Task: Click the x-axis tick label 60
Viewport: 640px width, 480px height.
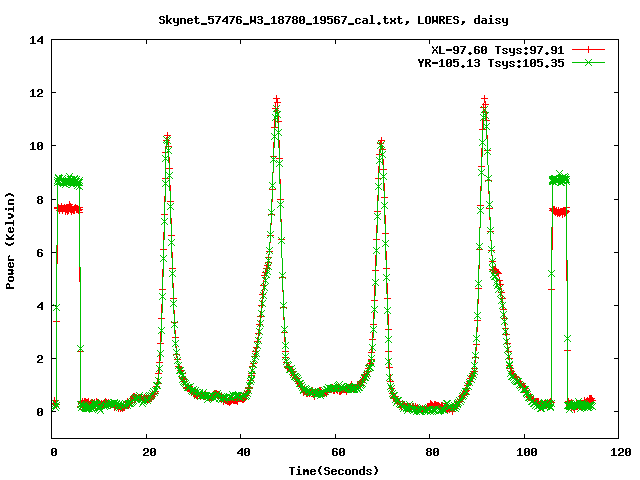Action: tap(336, 451)
